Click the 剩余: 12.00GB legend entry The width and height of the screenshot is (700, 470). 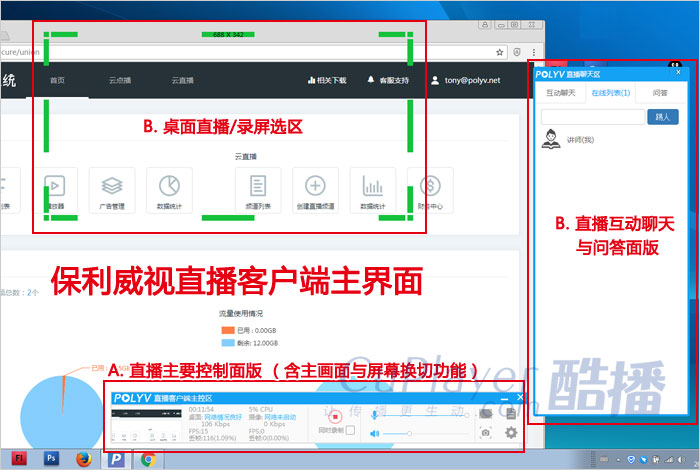(x=250, y=343)
